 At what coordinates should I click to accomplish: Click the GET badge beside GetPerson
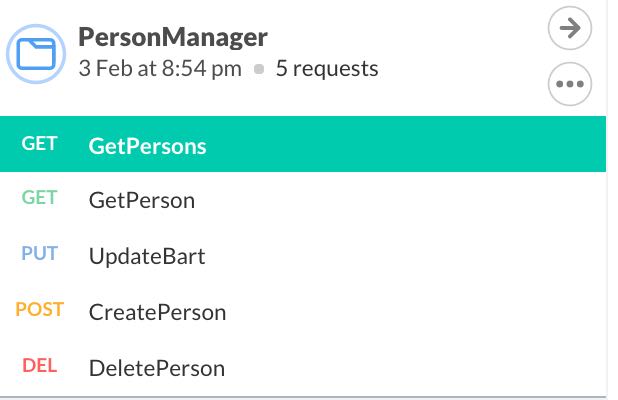coord(39,198)
